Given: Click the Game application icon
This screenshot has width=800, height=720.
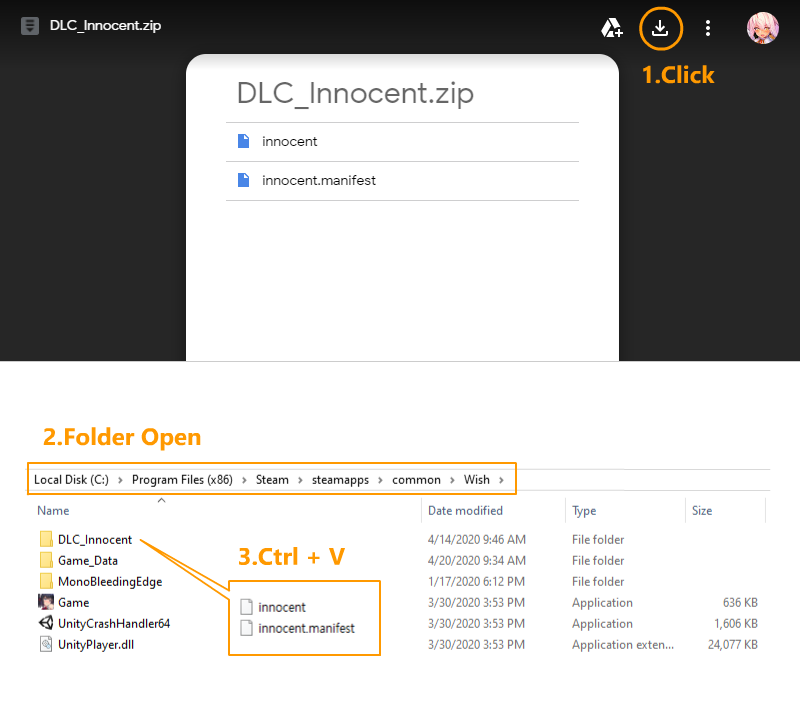Looking at the screenshot, I should pyautogui.click(x=46, y=602).
